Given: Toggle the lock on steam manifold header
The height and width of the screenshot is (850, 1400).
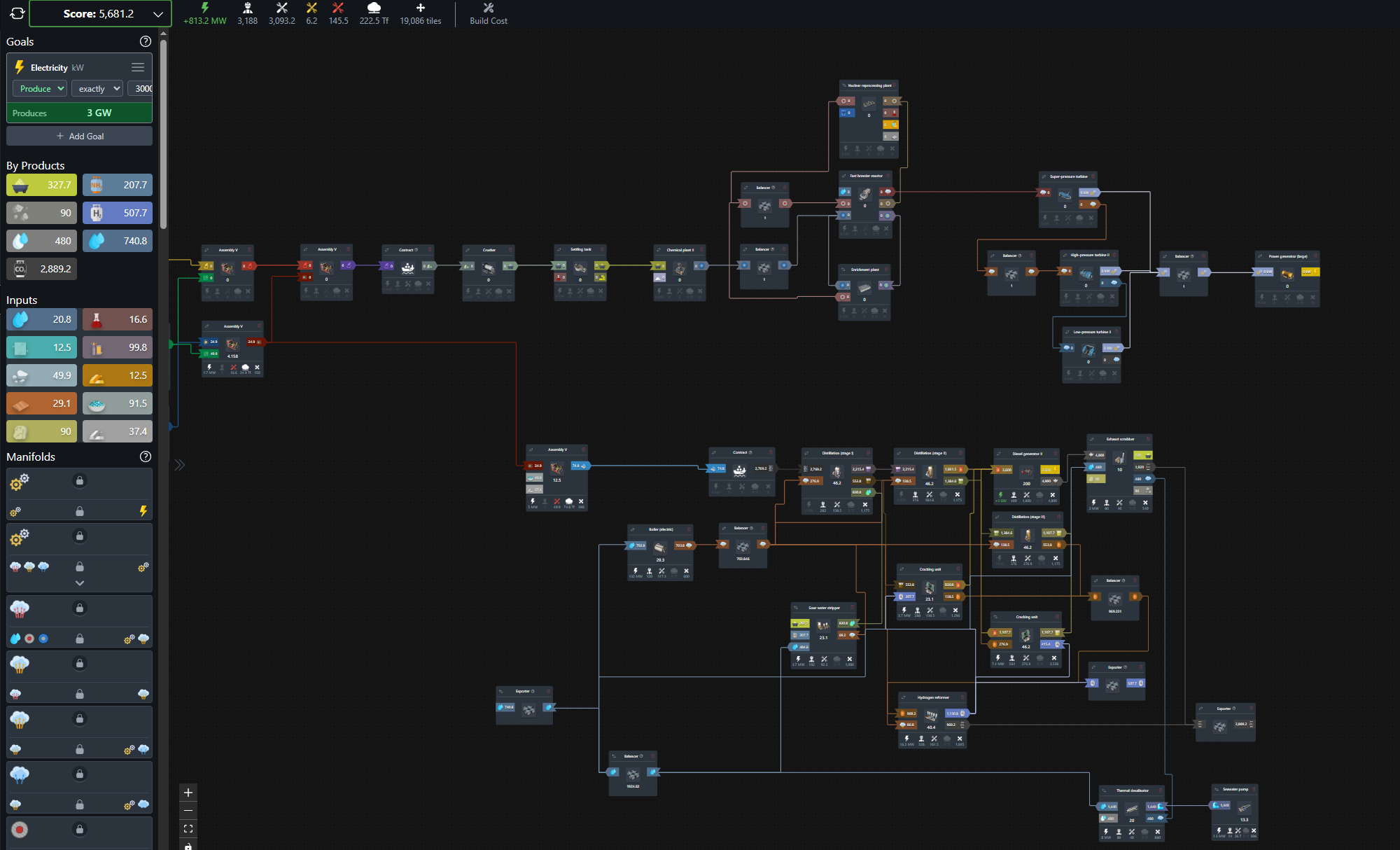Looking at the screenshot, I should click(80, 608).
